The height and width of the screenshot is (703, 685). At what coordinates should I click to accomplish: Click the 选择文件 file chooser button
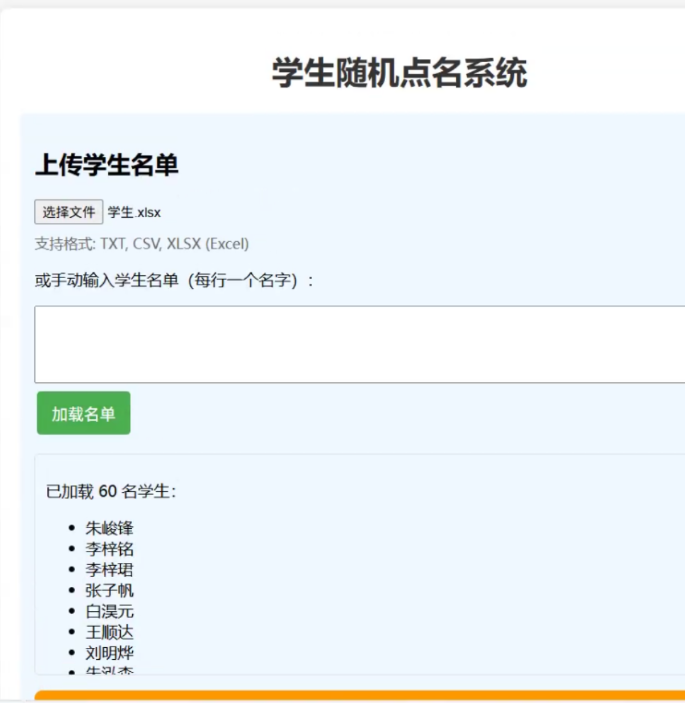pos(69,212)
